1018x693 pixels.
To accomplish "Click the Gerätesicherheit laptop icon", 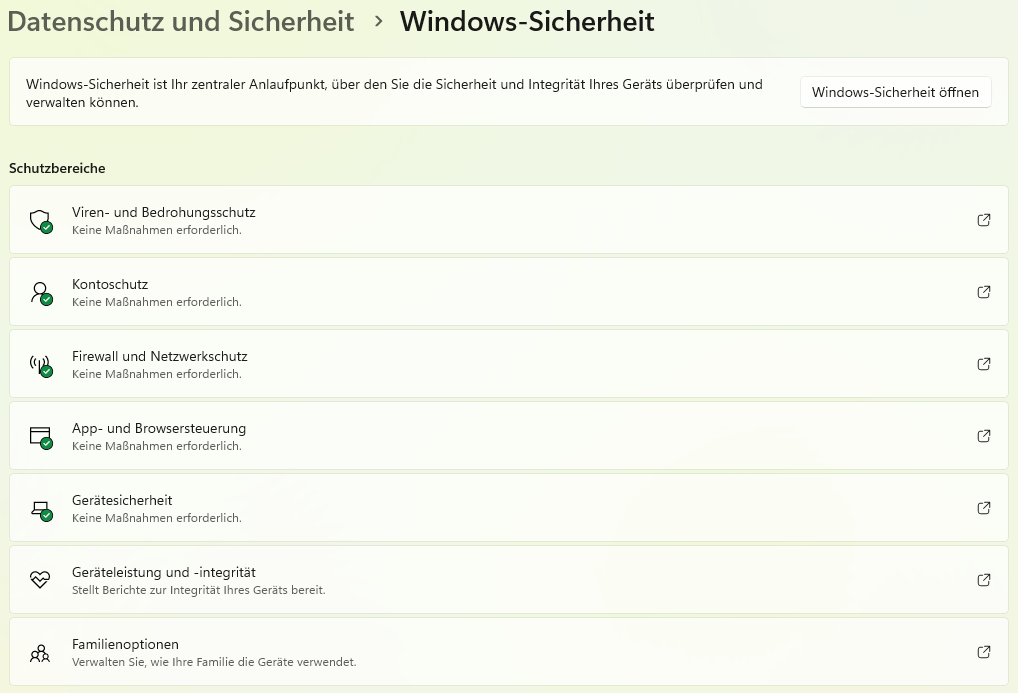I will (x=41, y=509).
